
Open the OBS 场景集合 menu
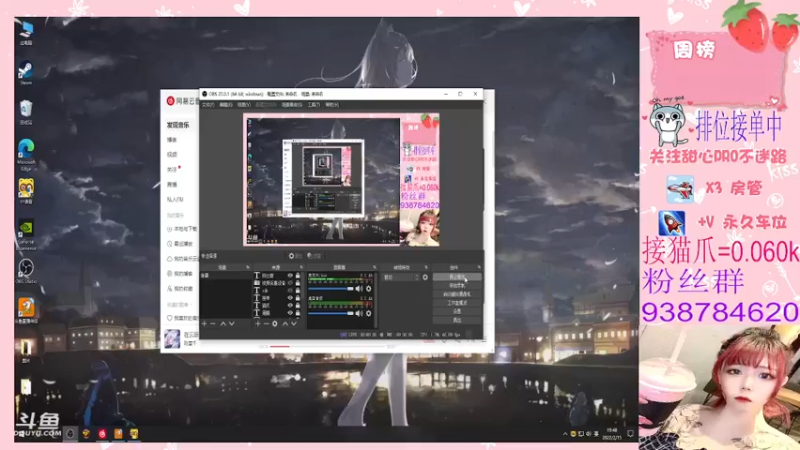[292, 105]
